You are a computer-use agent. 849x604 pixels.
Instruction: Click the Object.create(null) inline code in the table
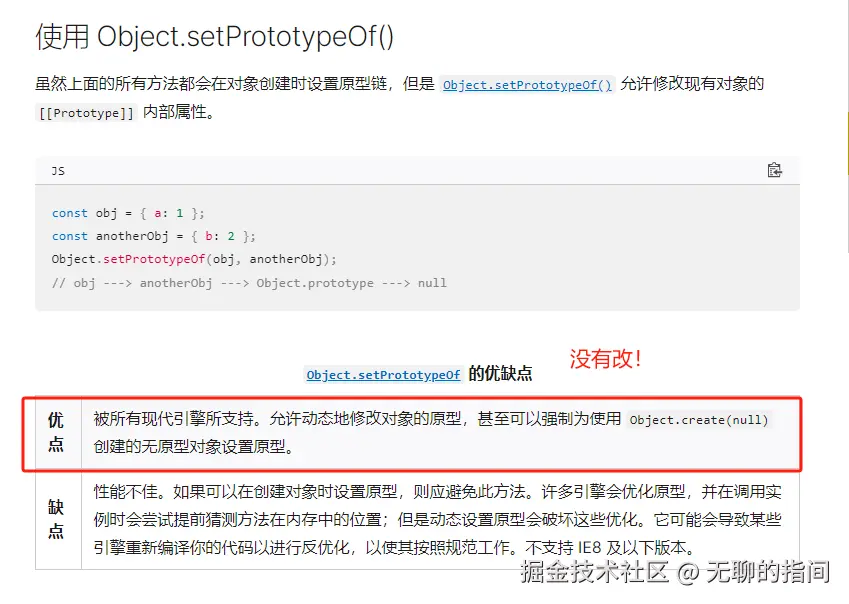699,419
